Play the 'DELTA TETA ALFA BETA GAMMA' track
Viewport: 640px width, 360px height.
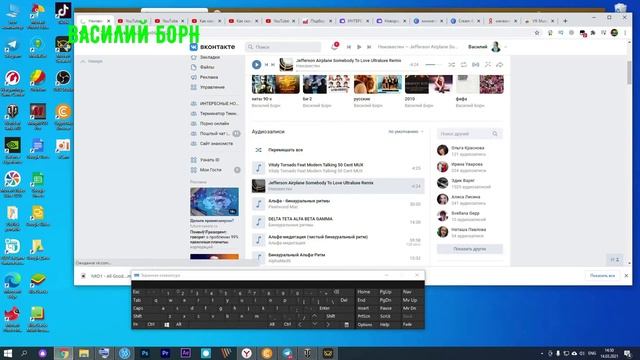(338, 222)
